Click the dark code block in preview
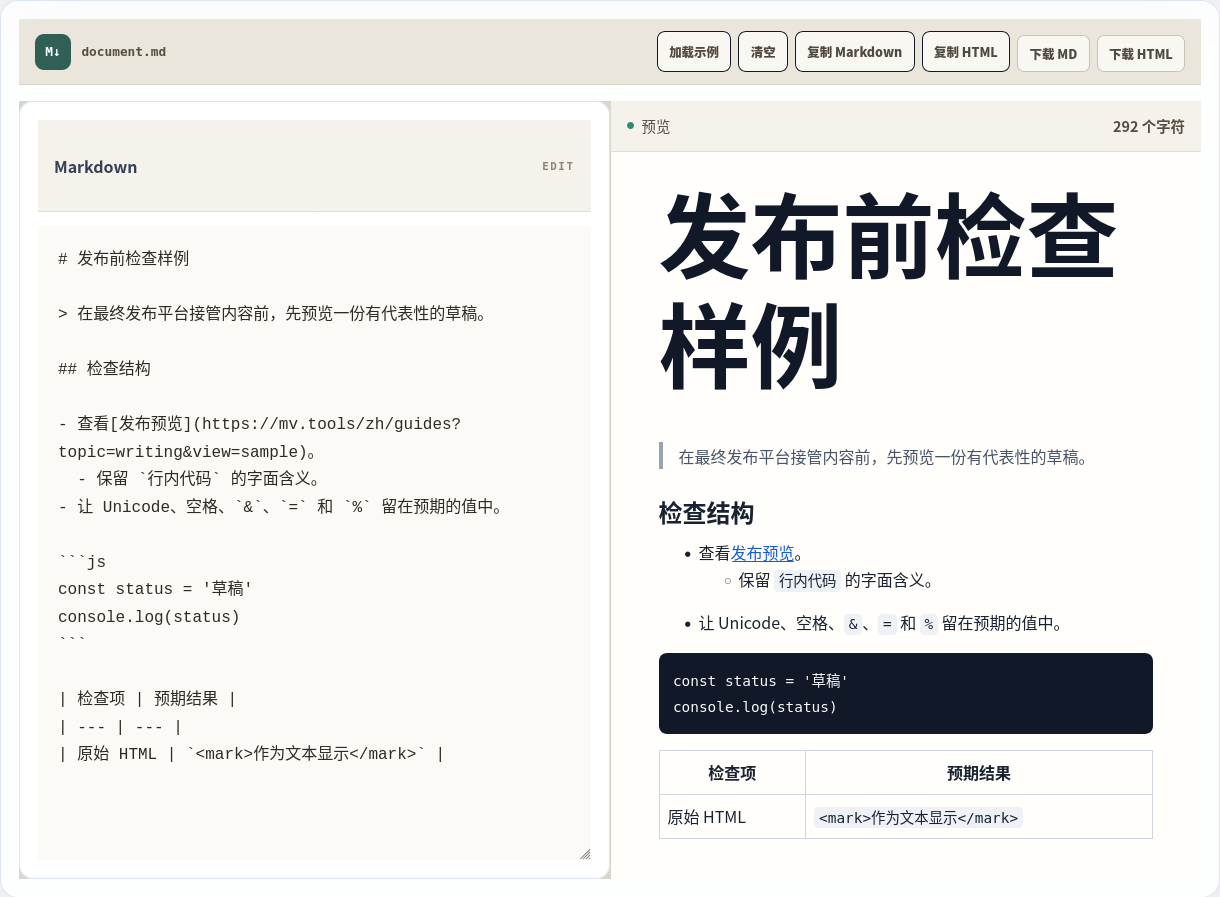The width and height of the screenshot is (1220, 897). click(906, 694)
